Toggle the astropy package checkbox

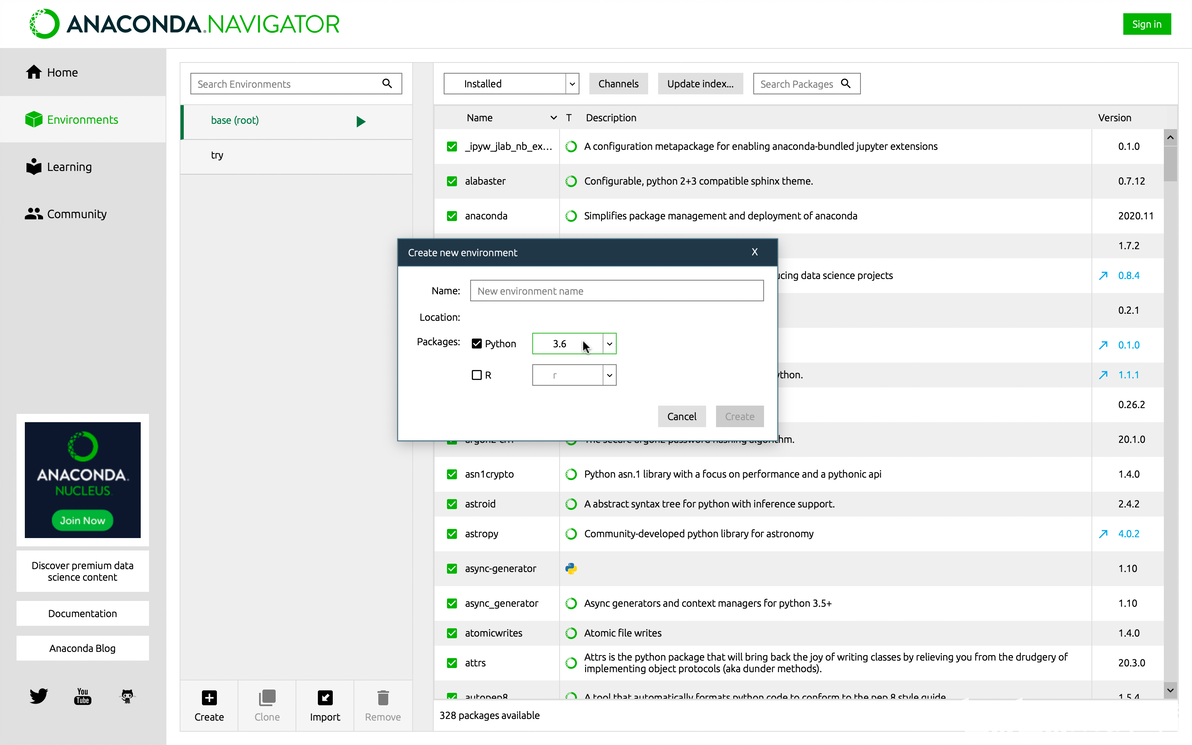[452, 534]
